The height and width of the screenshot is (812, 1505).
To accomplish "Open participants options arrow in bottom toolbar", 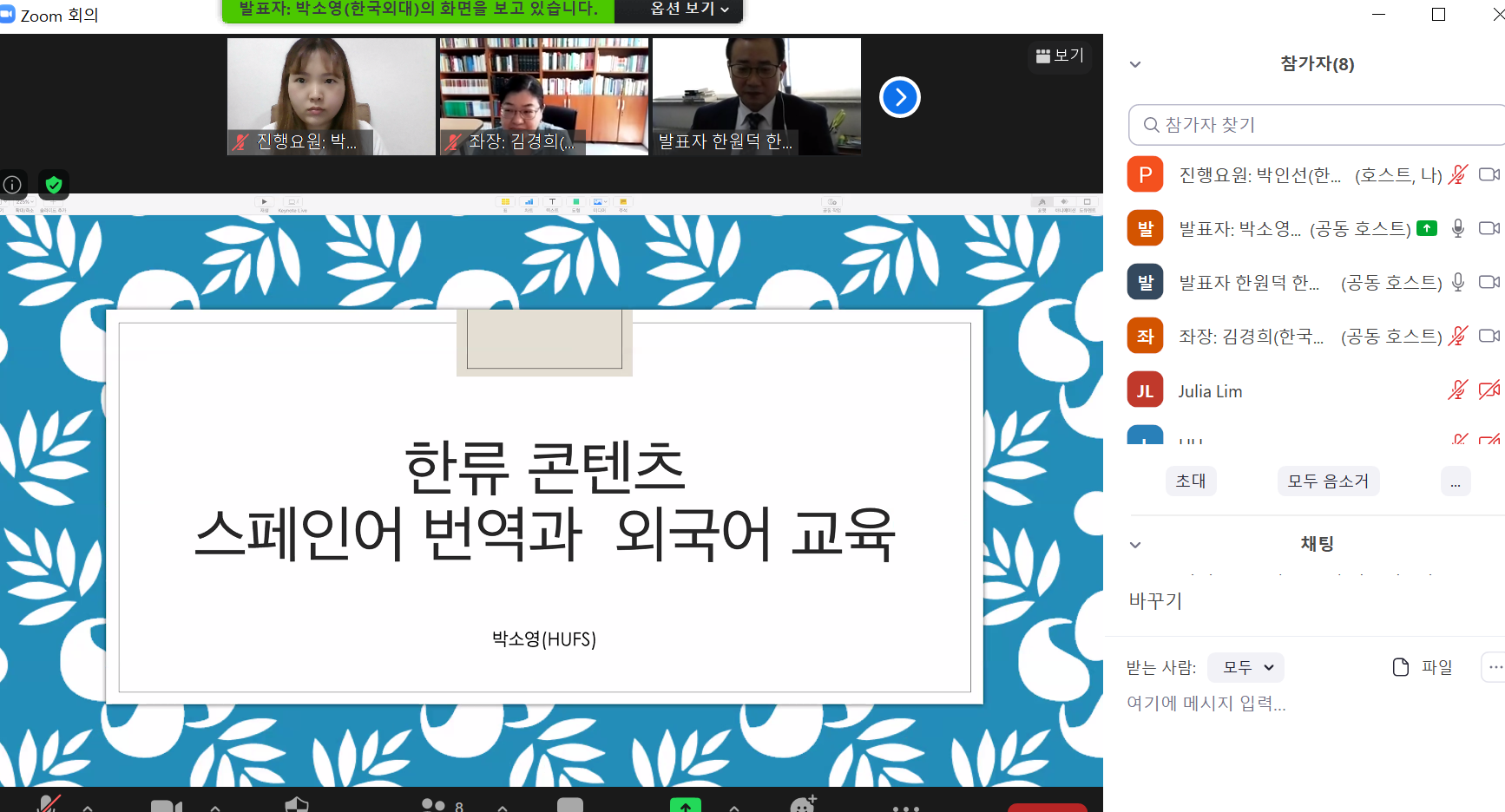I will click(503, 808).
